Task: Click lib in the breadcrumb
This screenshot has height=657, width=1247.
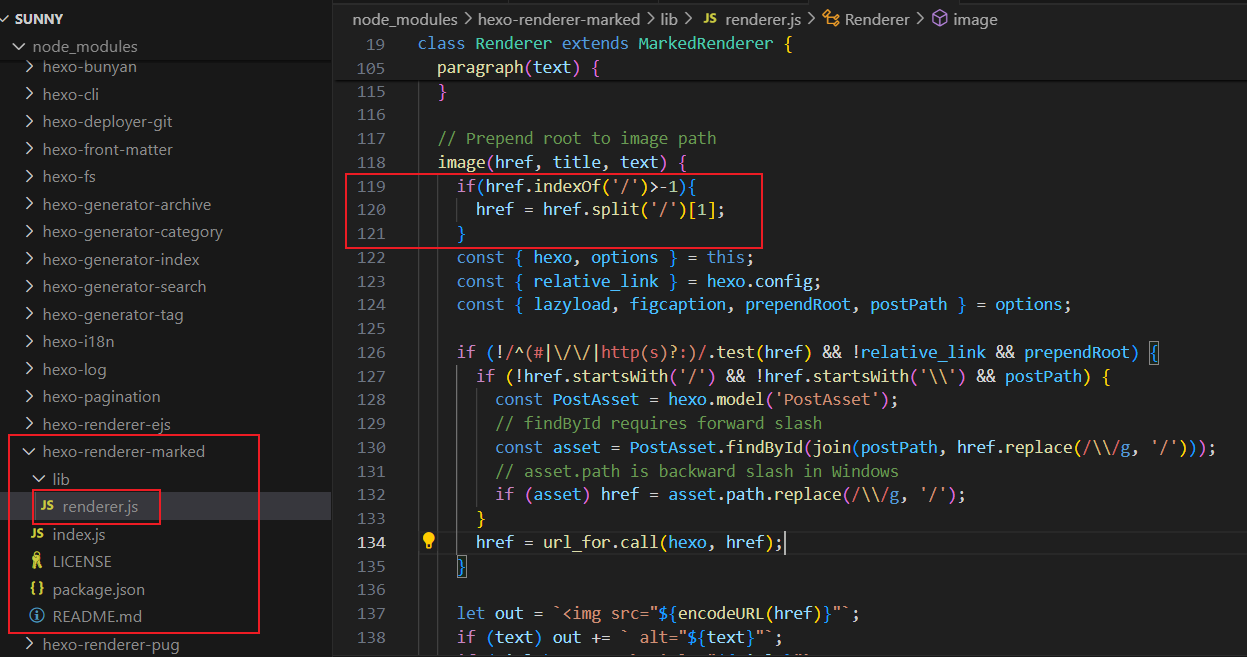Action: click(669, 19)
